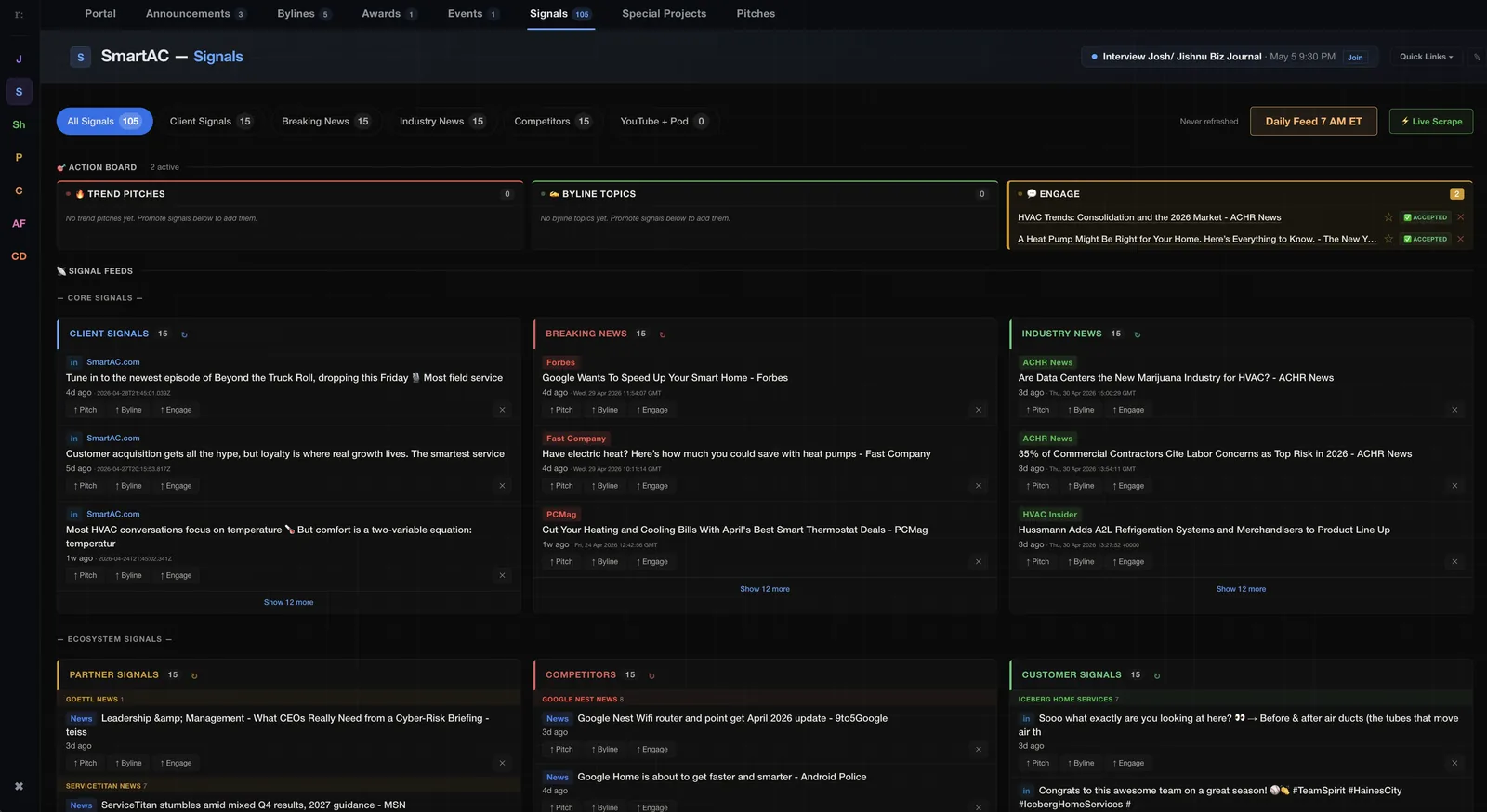Open the 'C' client in the sidebar
The height and width of the screenshot is (812, 1487).
19,190
